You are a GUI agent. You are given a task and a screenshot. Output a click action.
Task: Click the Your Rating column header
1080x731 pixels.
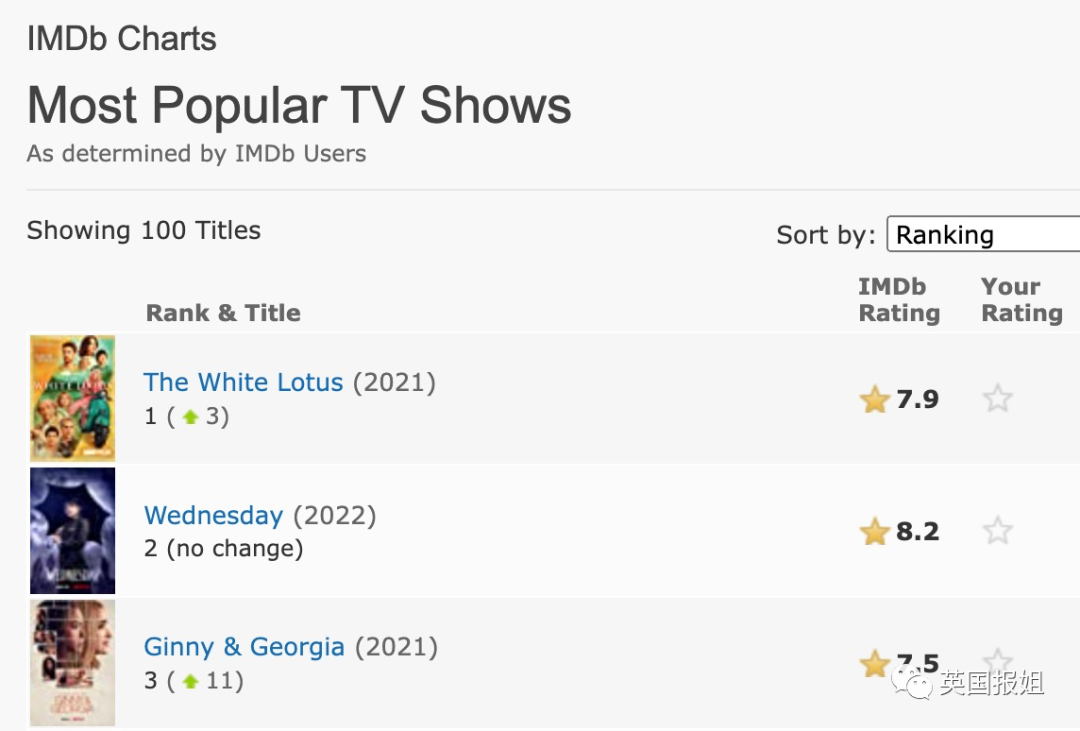(x=1022, y=300)
